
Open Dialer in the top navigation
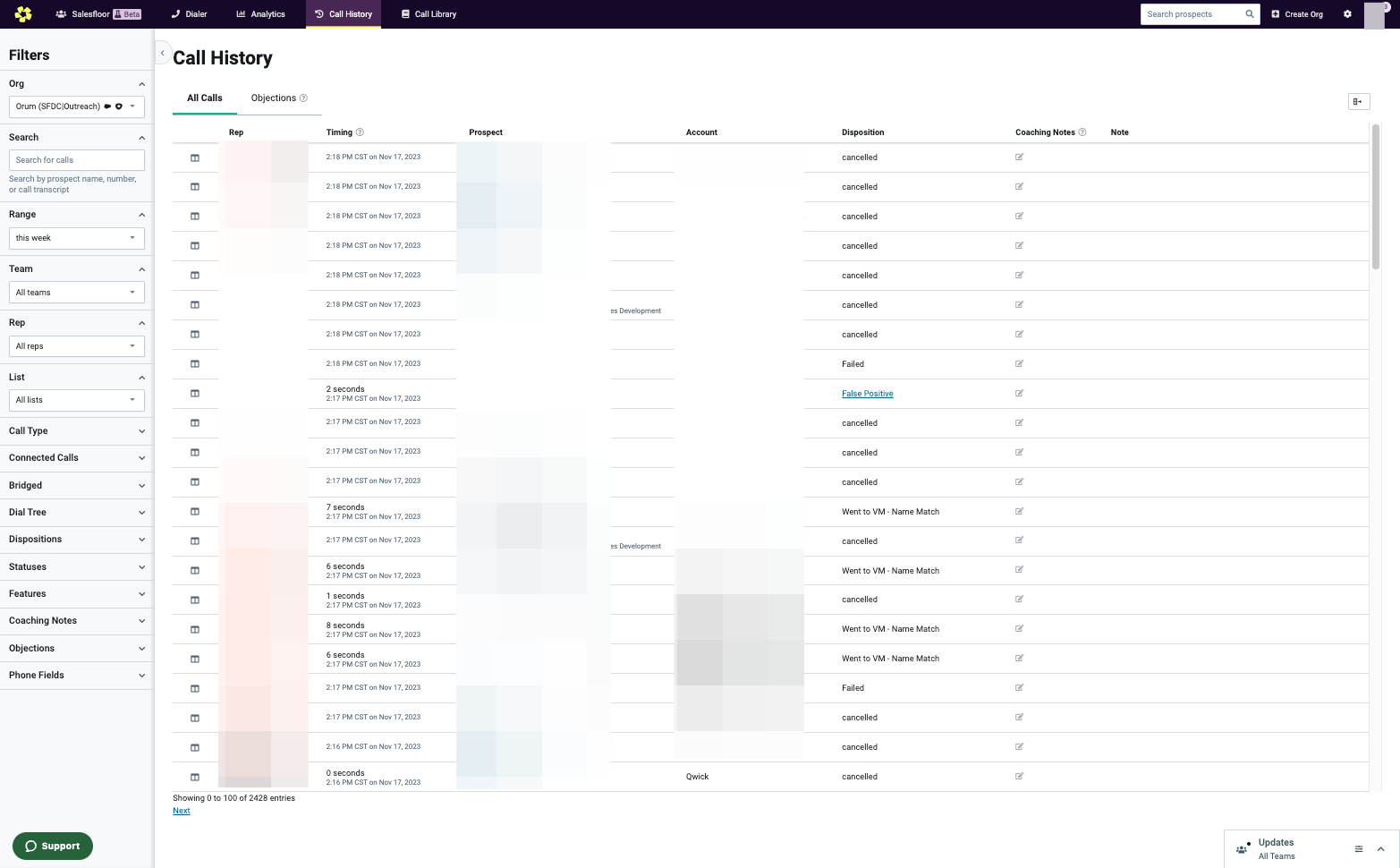tap(190, 14)
